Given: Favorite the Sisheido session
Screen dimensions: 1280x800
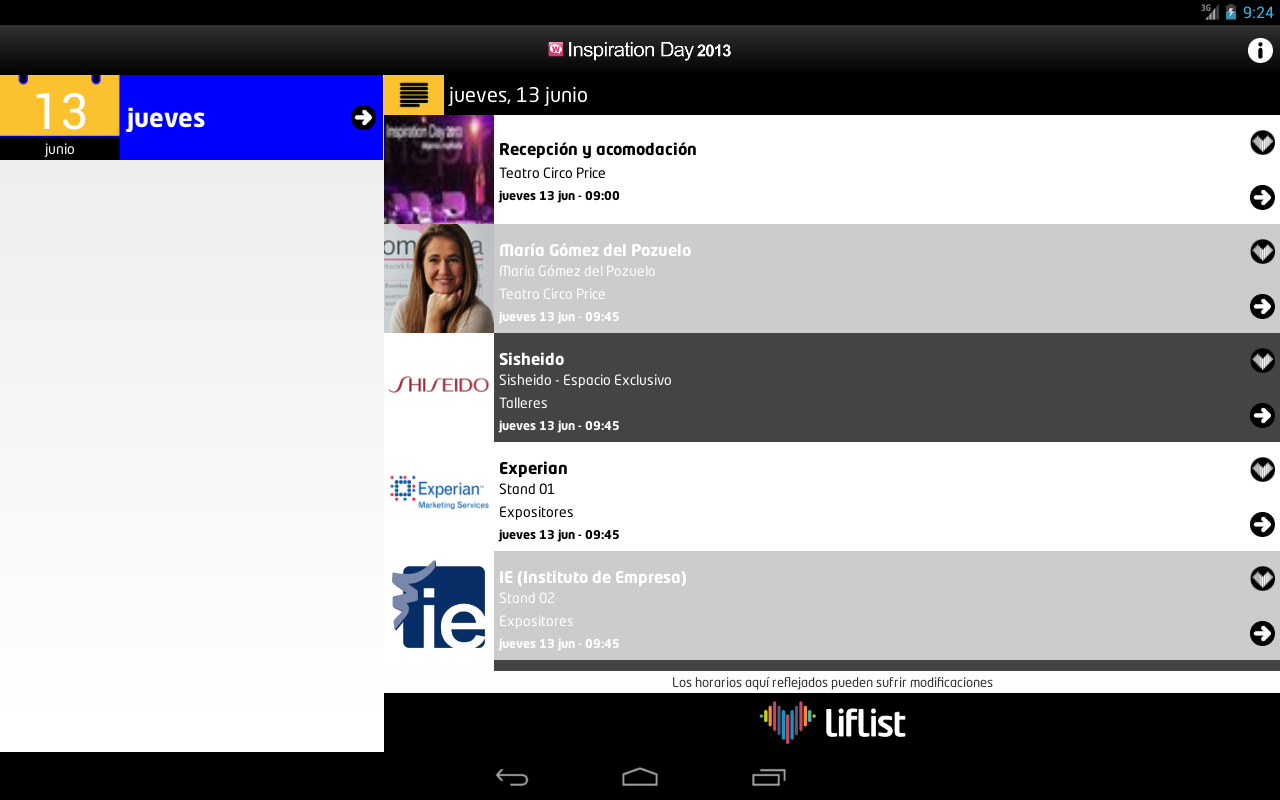Looking at the screenshot, I should pyautogui.click(x=1262, y=361).
